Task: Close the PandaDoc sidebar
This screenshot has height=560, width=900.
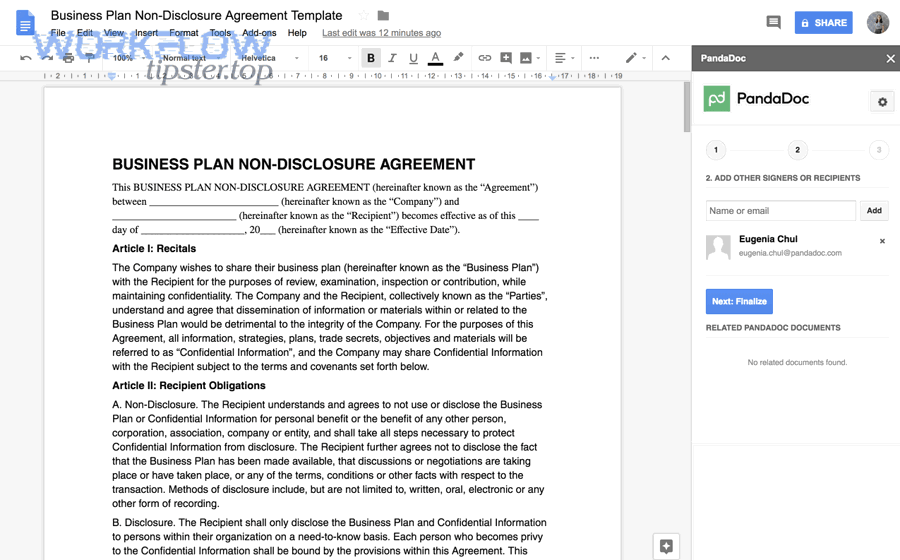Action: [890, 59]
